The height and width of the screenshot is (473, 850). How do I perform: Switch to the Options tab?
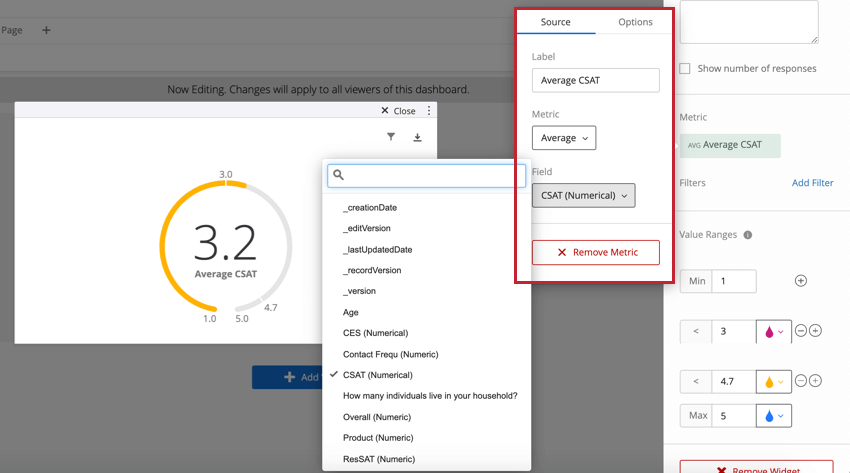click(x=635, y=22)
